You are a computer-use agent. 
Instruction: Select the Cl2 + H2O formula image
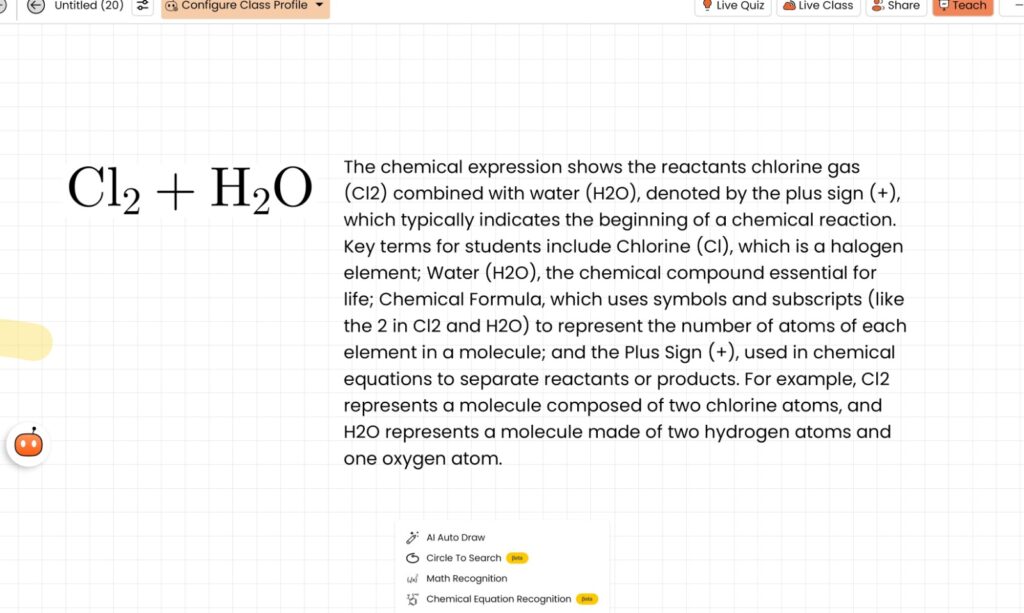tap(190, 189)
